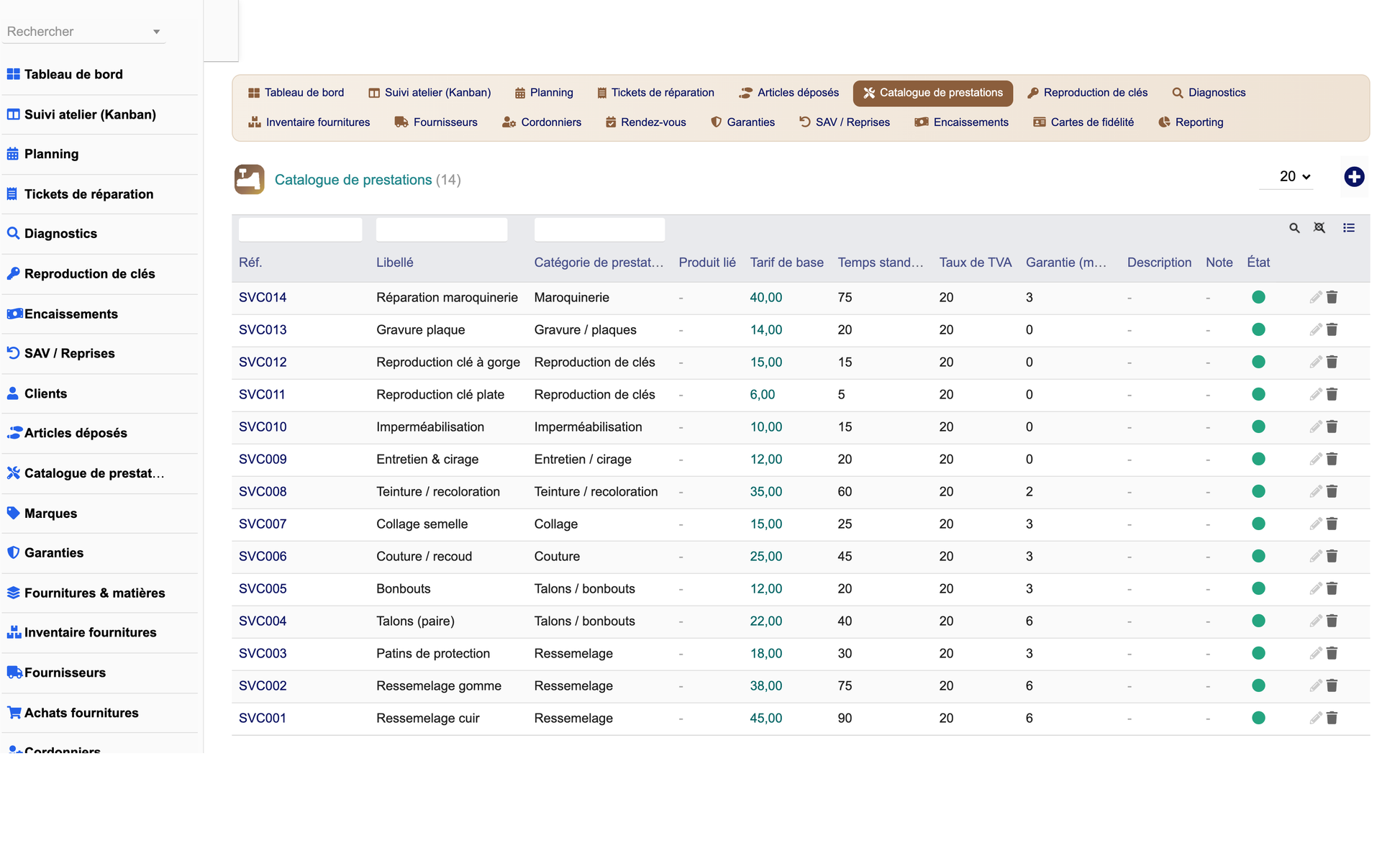
Task: Click Reproduction de clés key icon in sidebar
Action: pos(13,273)
